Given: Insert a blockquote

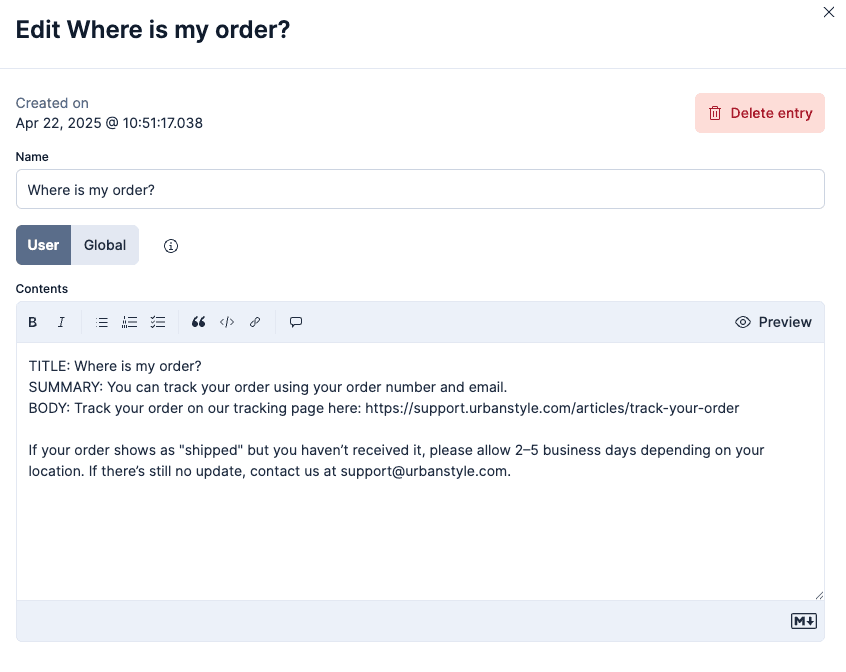Looking at the screenshot, I should pyautogui.click(x=198, y=322).
